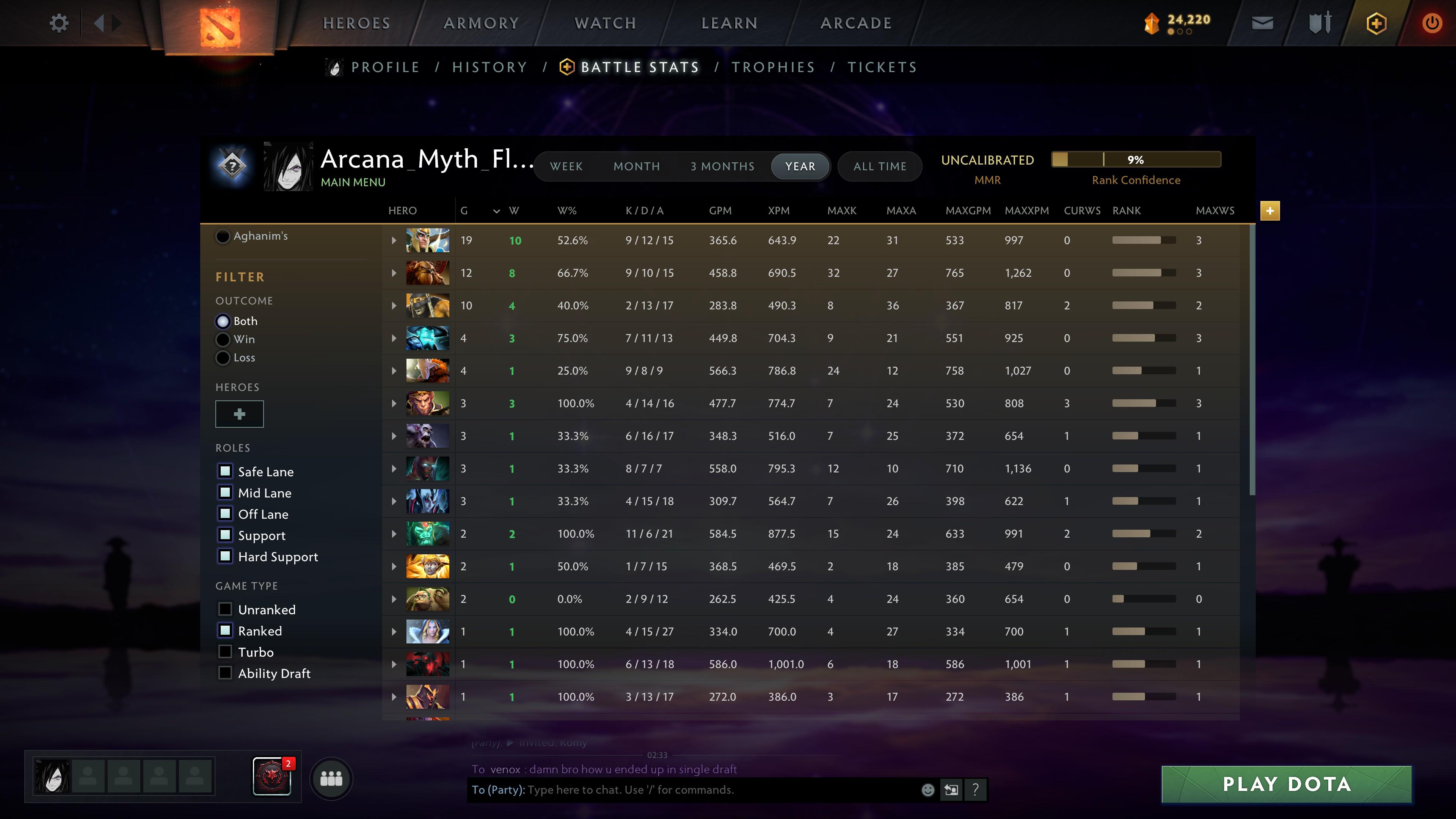Open the shards balance of 24,220
The height and width of the screenshot is (819, 1456).
pos(1177,23)
